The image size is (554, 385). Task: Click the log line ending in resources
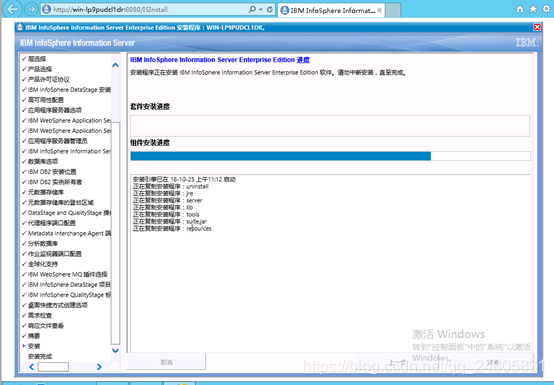click(x=172, y=229)
